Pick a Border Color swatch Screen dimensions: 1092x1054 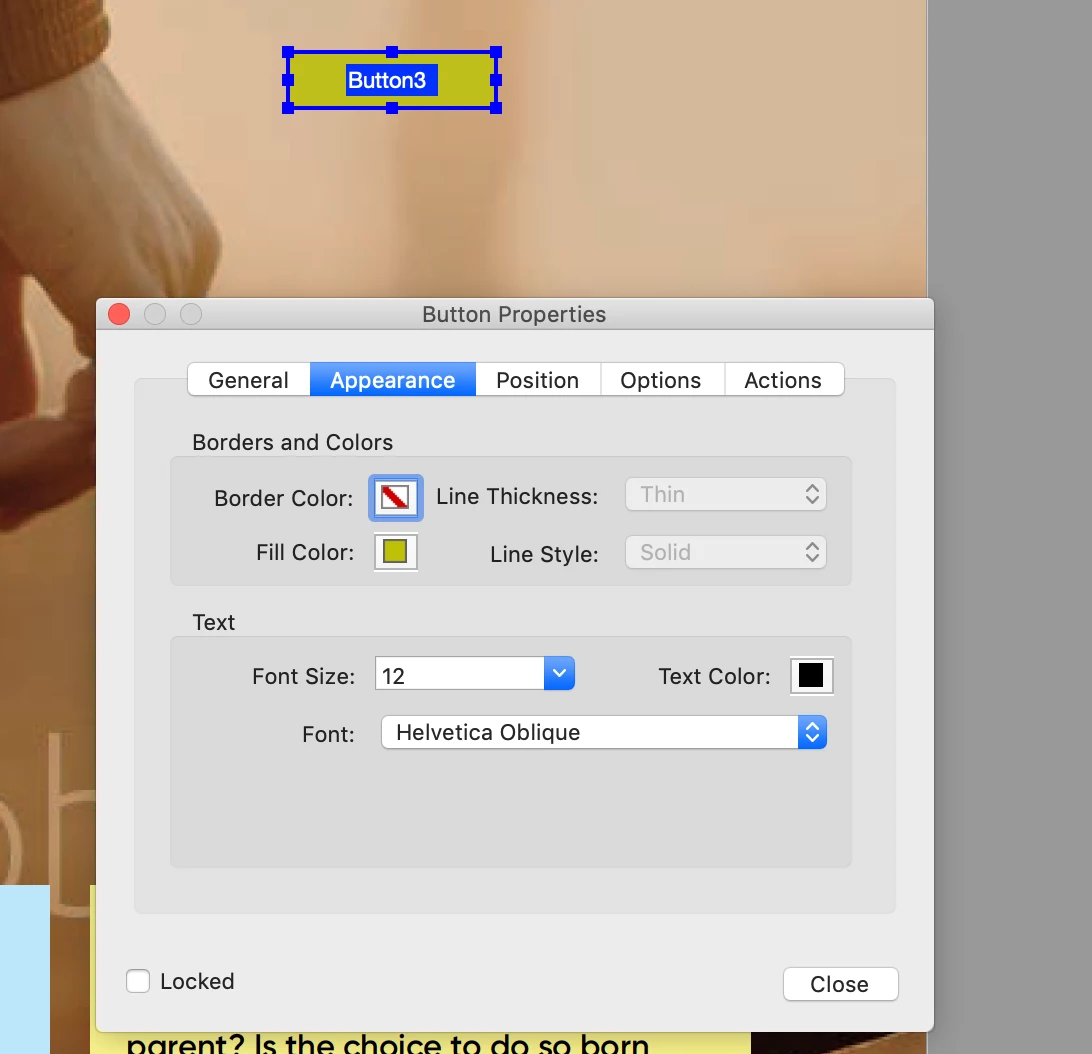(x=396, y=497)
